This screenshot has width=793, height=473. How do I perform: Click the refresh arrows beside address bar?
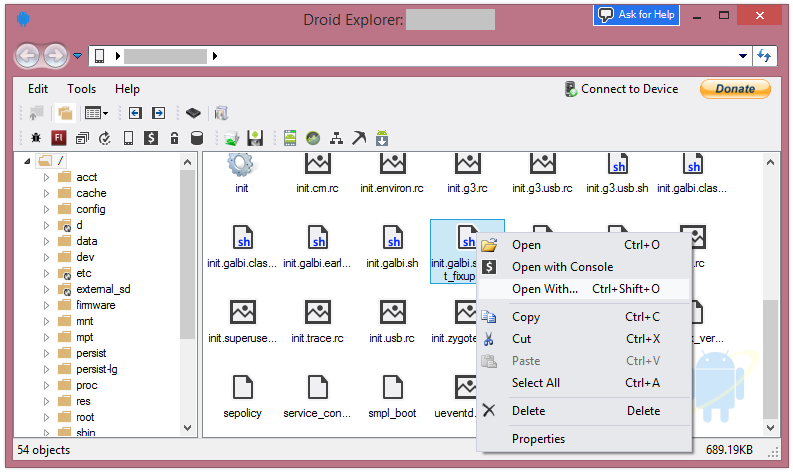(x=764, y=56)
